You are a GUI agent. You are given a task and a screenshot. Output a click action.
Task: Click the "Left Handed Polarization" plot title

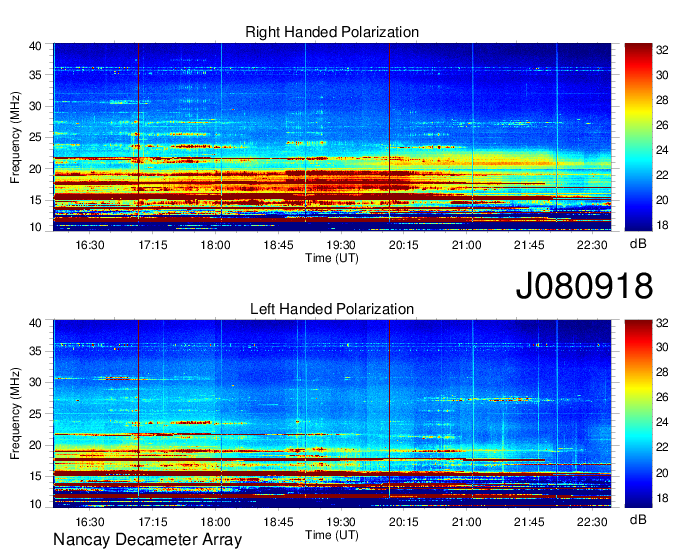(332, 309)
